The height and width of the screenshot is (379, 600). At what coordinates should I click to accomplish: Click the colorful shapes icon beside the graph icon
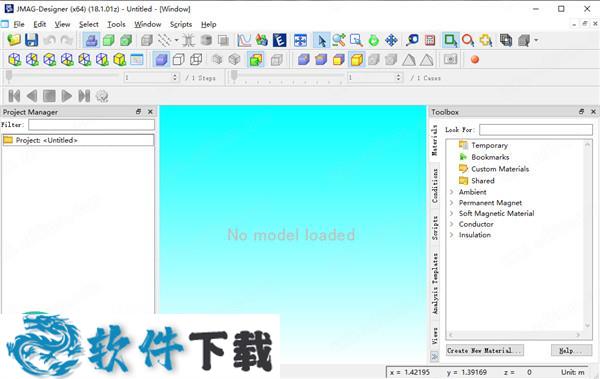(x=262, y=40)
